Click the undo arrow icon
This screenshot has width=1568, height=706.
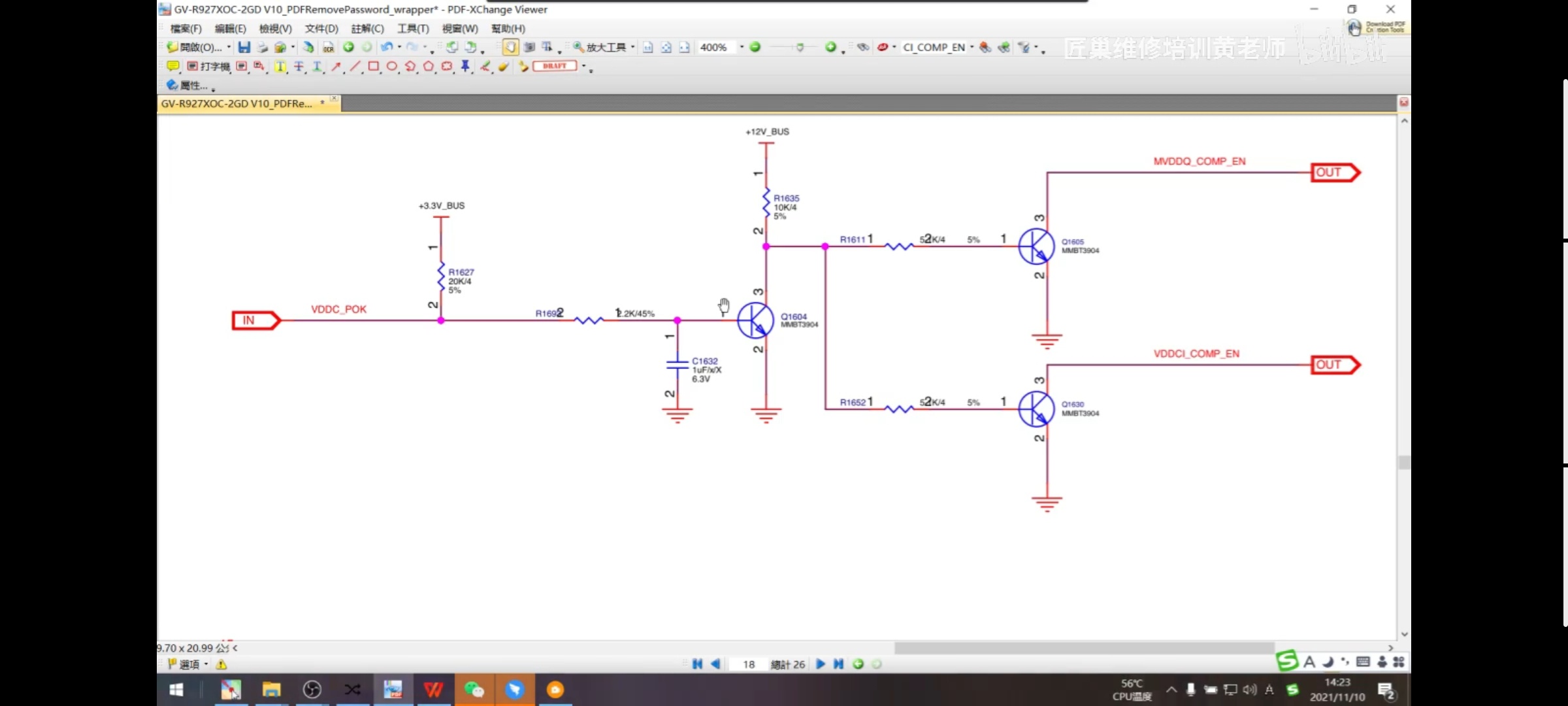pyautogui.click(x=386, y=47)
